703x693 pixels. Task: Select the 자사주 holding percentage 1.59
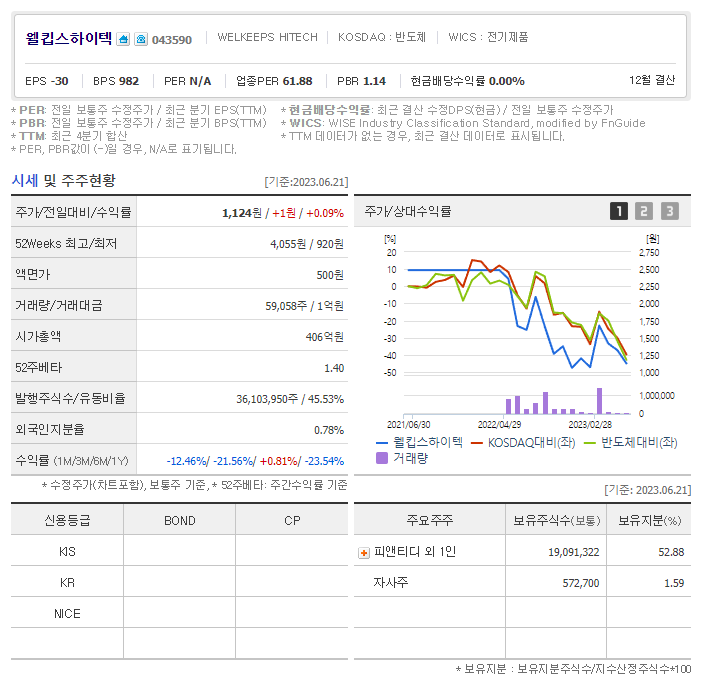pos(674,584)
